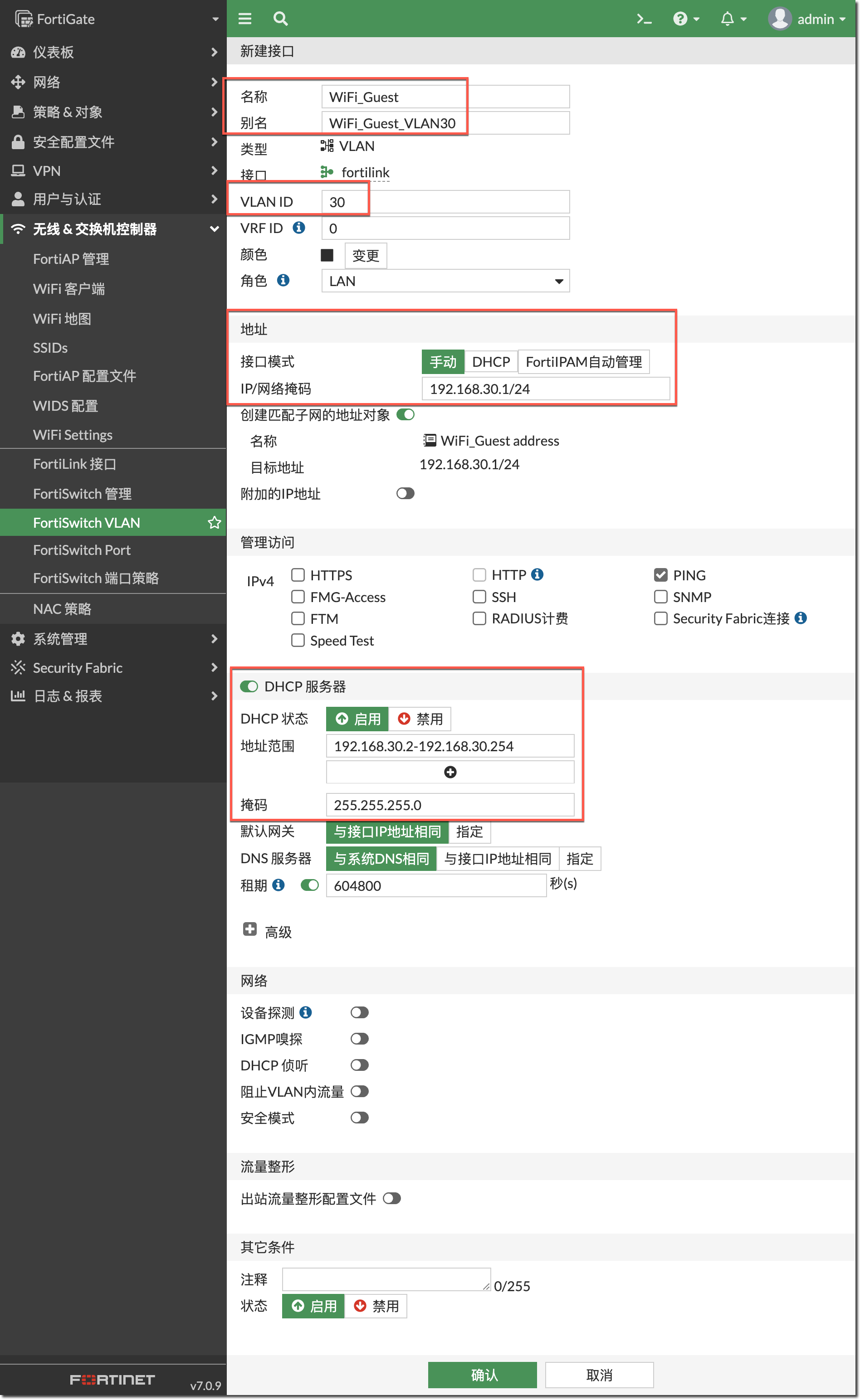Click the search magnifier icon
Viewport: 860px width, 1400px height.
click(280, 19)
